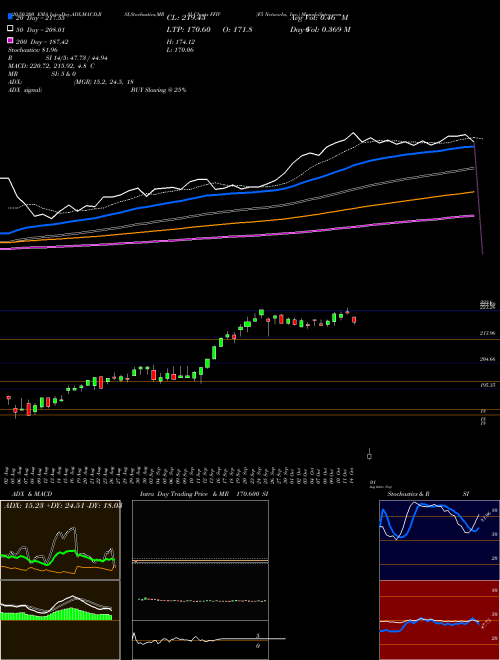The width and height of the screenshot is (500, 660).
Task: Click the 'Stochastics: 81.96' reading
Action: point(32,50)
